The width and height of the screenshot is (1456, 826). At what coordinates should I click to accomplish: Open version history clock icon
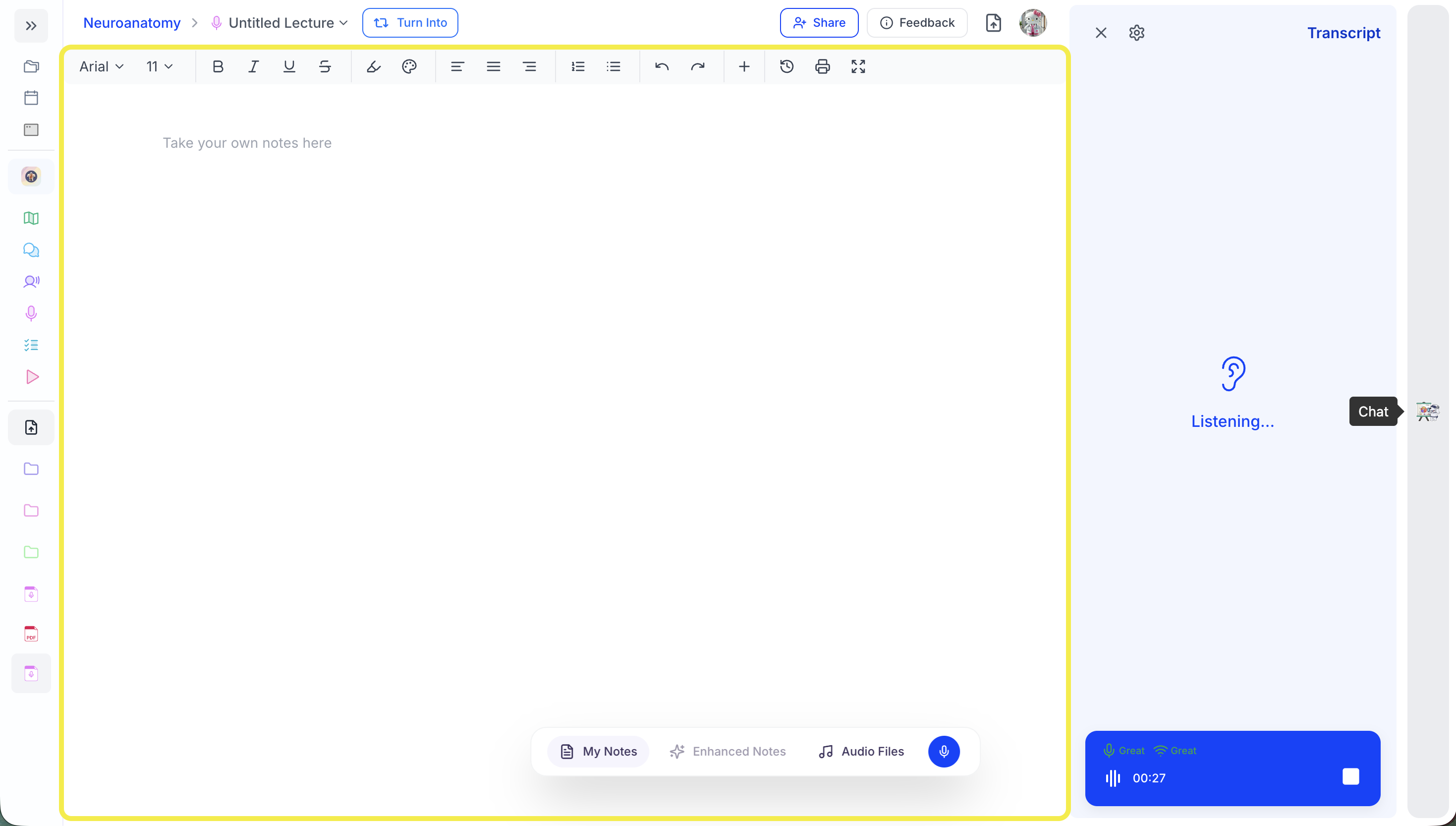[x=786, y=67]
